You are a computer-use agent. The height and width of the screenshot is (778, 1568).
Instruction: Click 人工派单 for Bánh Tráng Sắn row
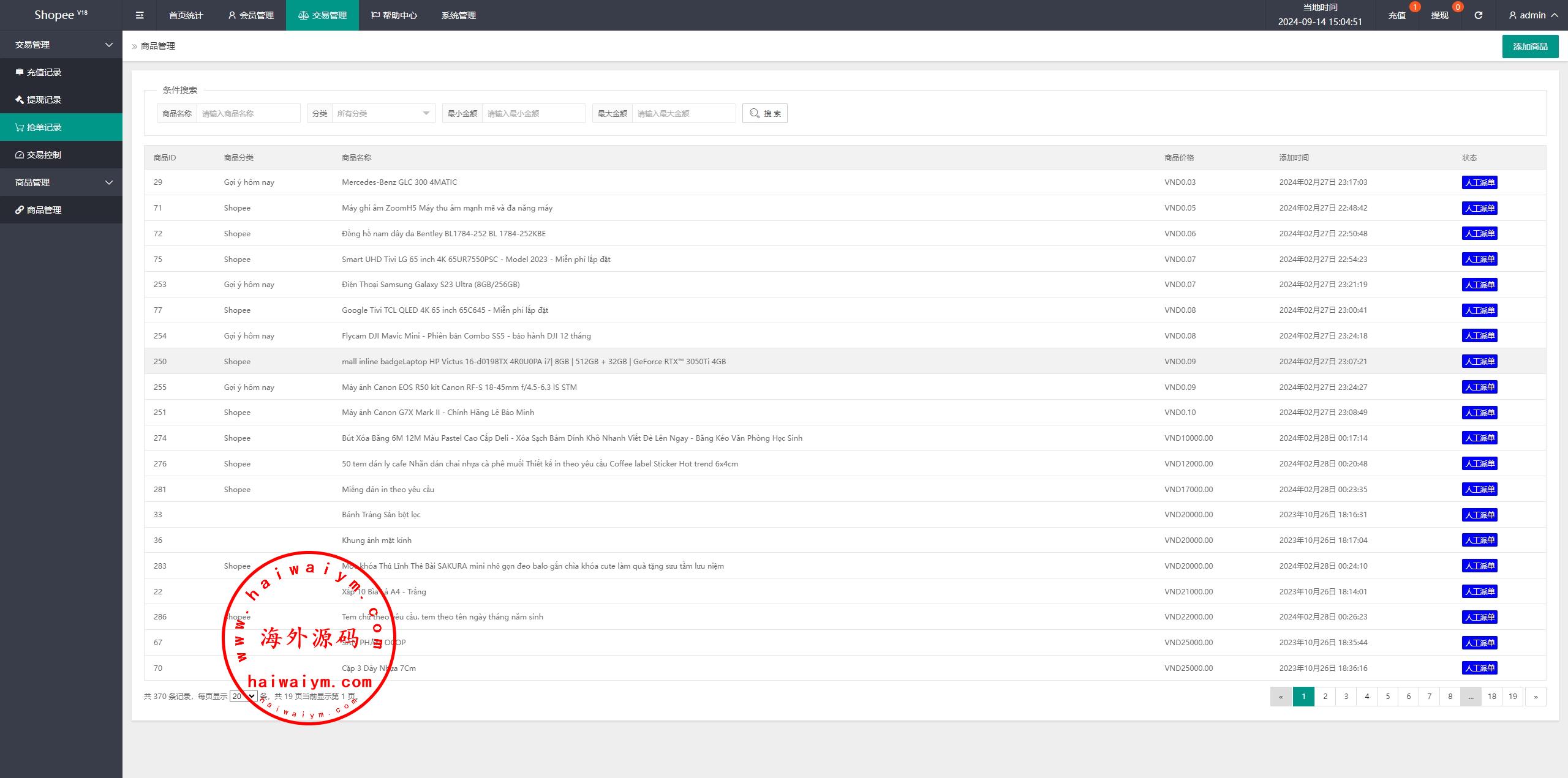point(1480,515)
